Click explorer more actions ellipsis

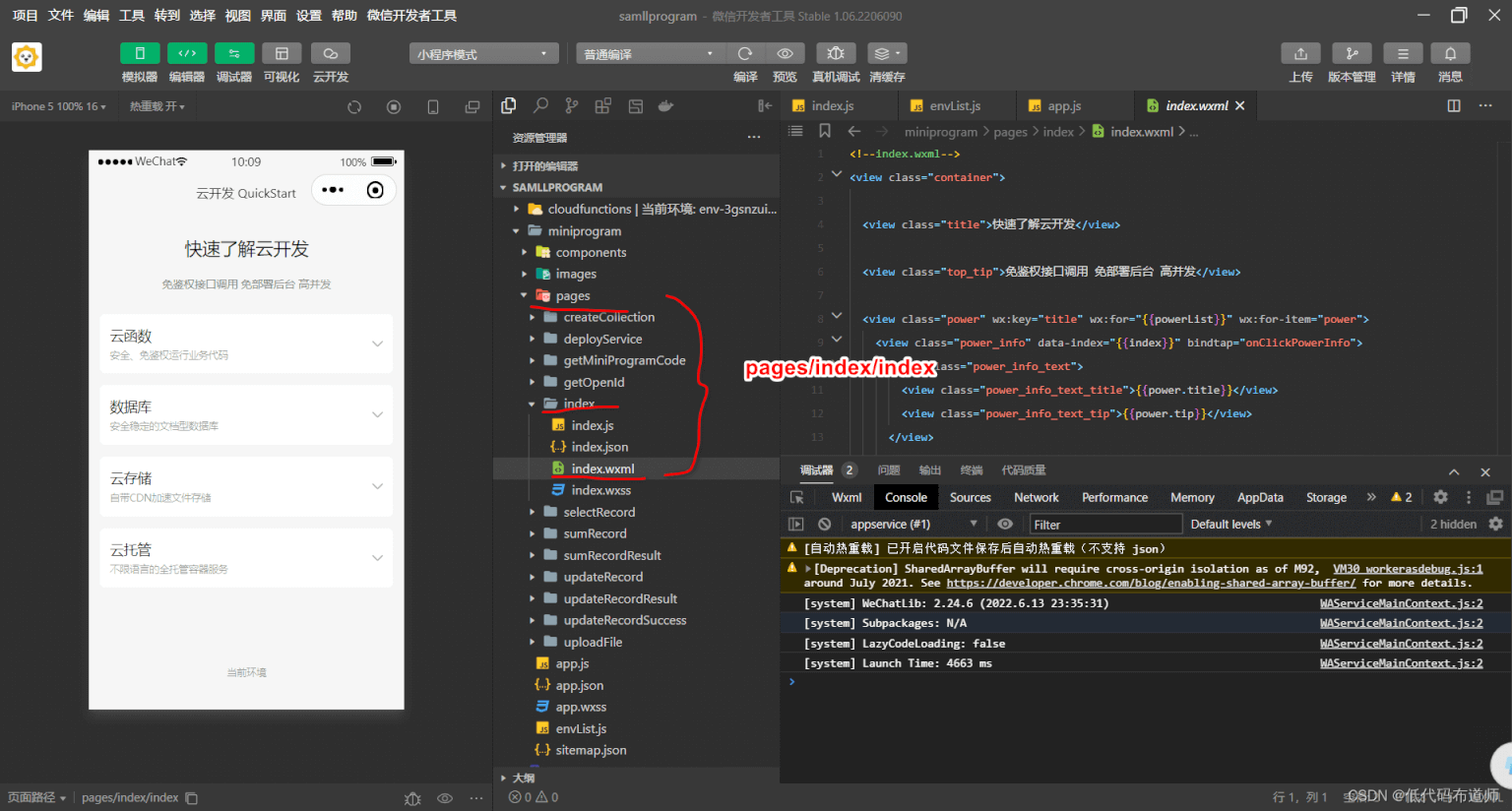click(754, 138)
